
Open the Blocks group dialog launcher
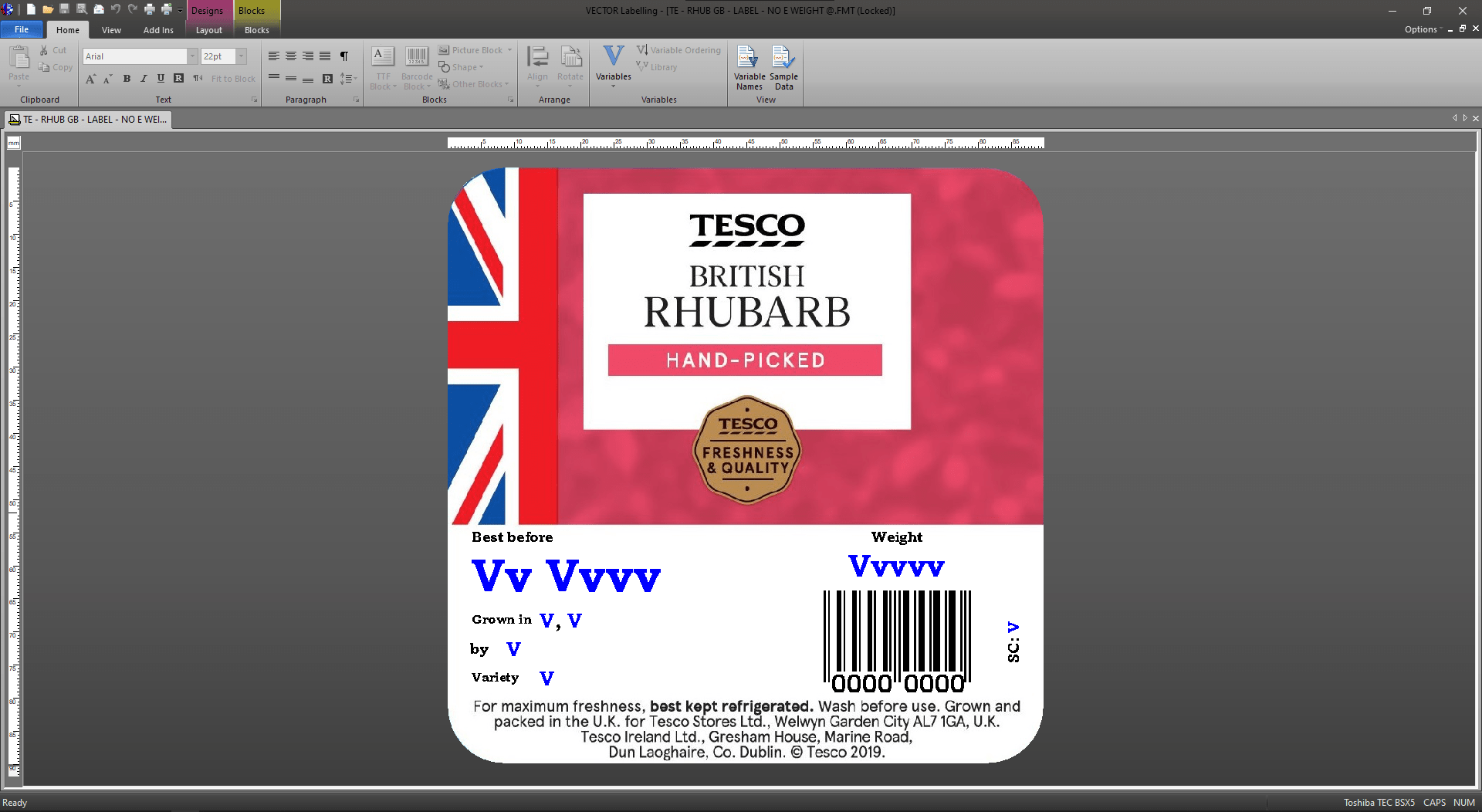pyautogui.click(x=510, y=100)
